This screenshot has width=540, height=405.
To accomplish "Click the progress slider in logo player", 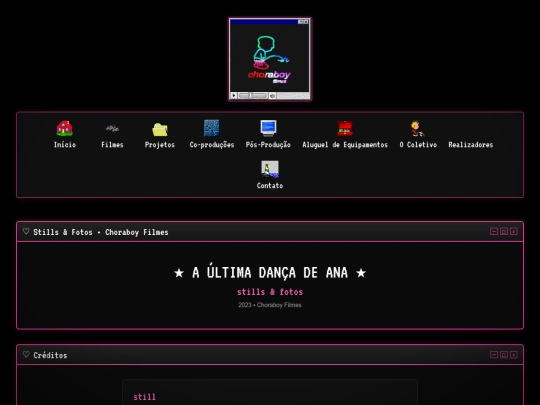I will point(253,95).
